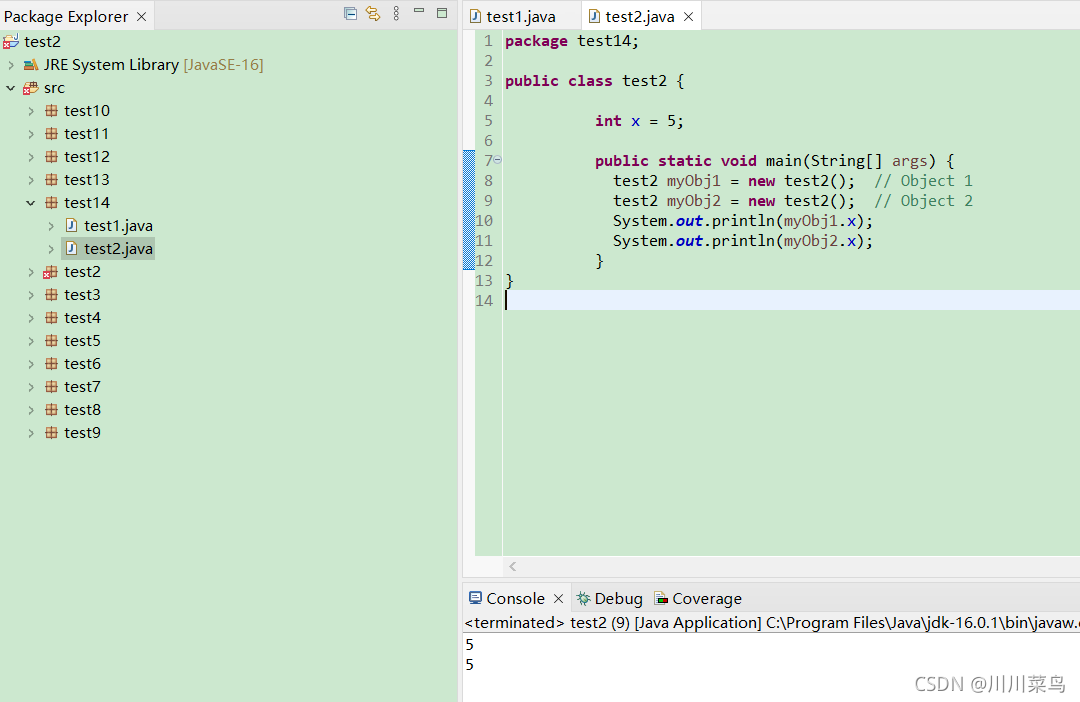Click the test6 package icon

(51, 364)
